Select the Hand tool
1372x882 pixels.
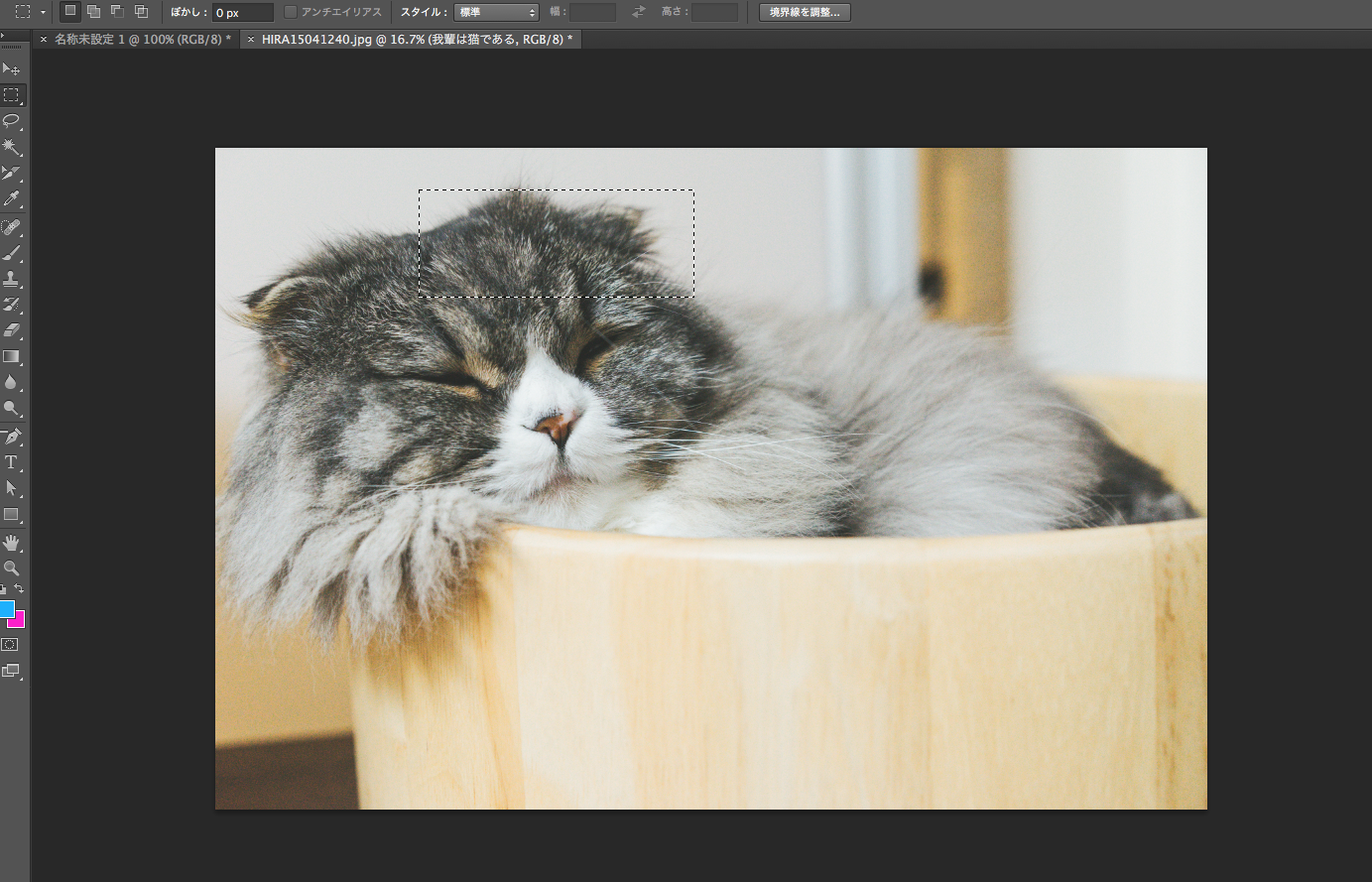[11, 543]
